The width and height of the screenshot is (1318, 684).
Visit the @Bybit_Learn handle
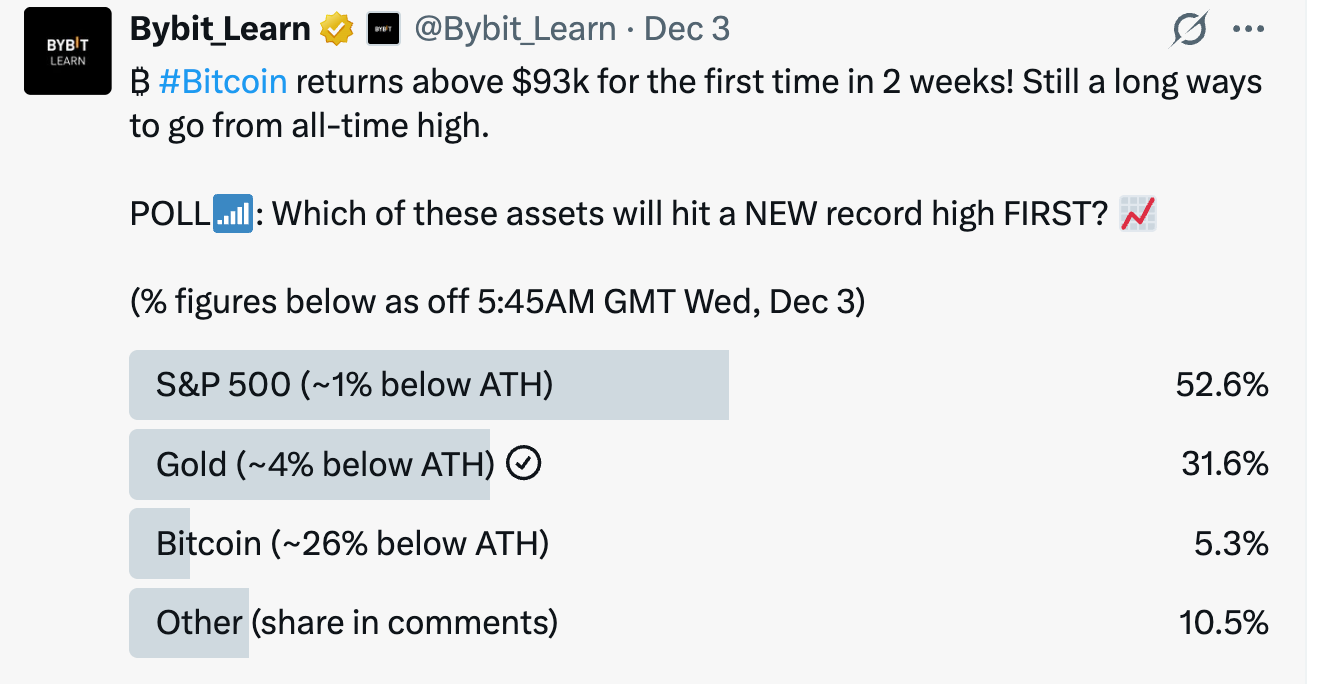(x=513, y=28)
